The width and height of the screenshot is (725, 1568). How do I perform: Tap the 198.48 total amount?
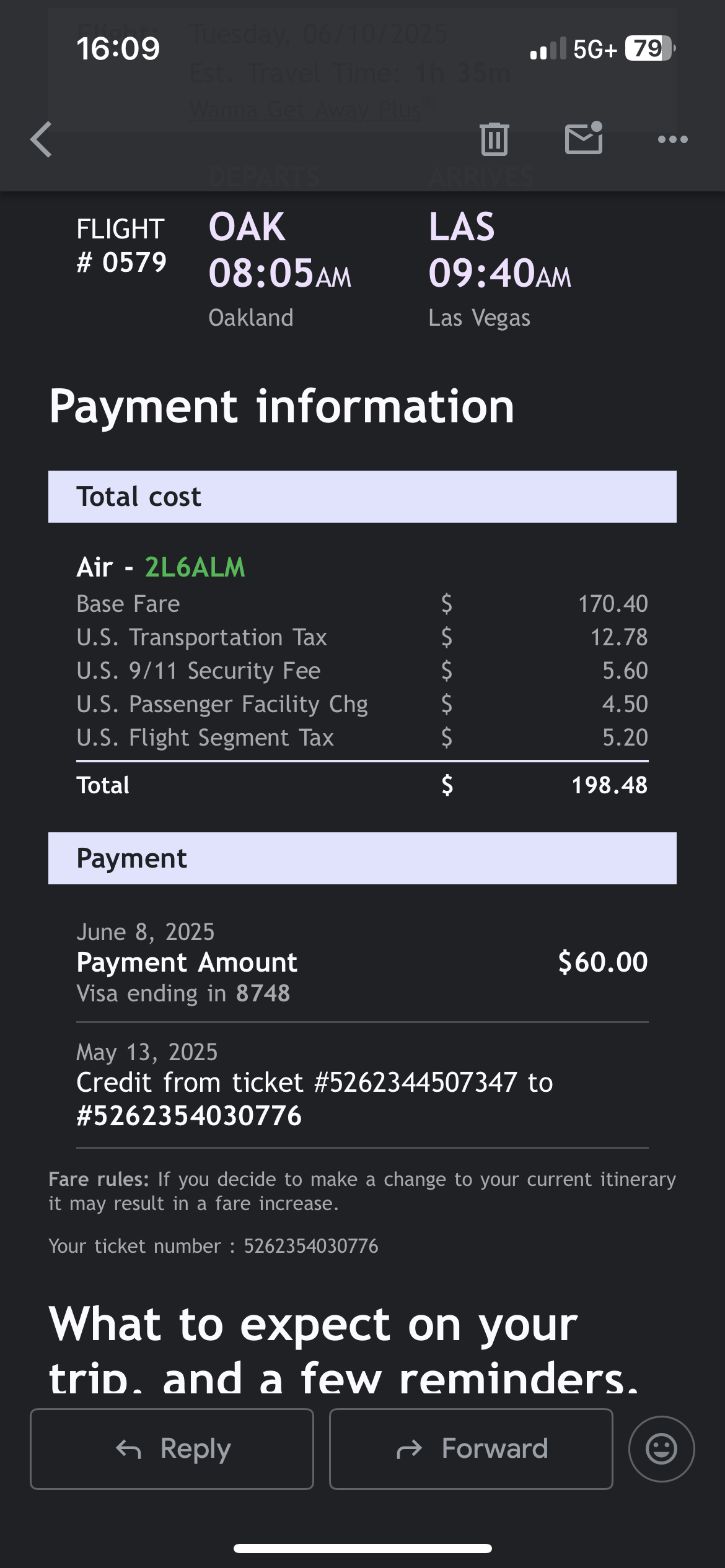point(609,785)
